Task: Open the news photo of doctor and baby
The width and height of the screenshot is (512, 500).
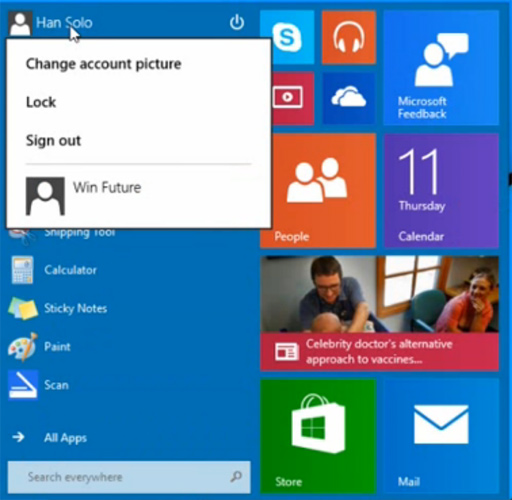Action: (x=380, y=294)
